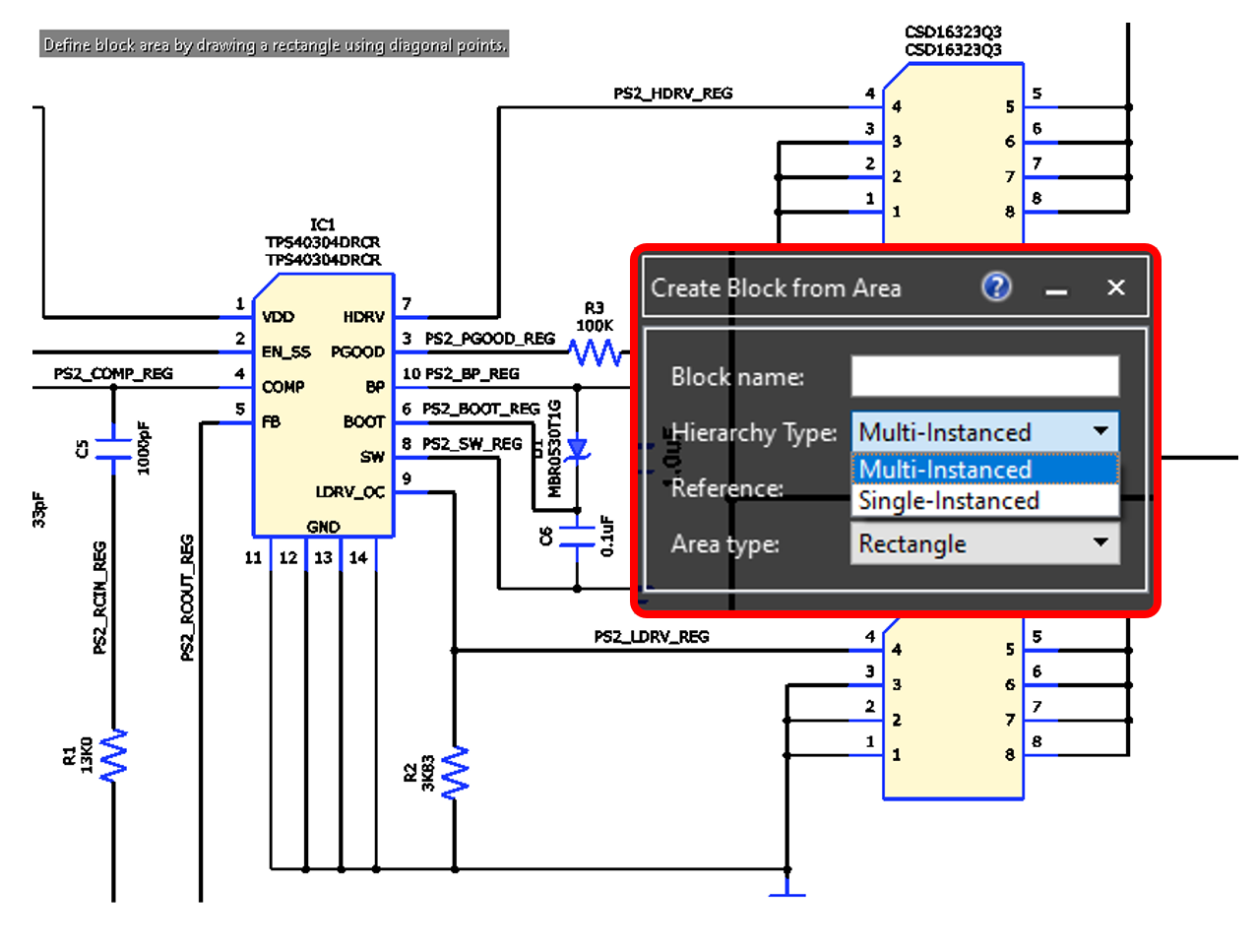
Task: Click the PS2_HDRV_REG net label
Action: pyautogui.click(x=672, y=94)
